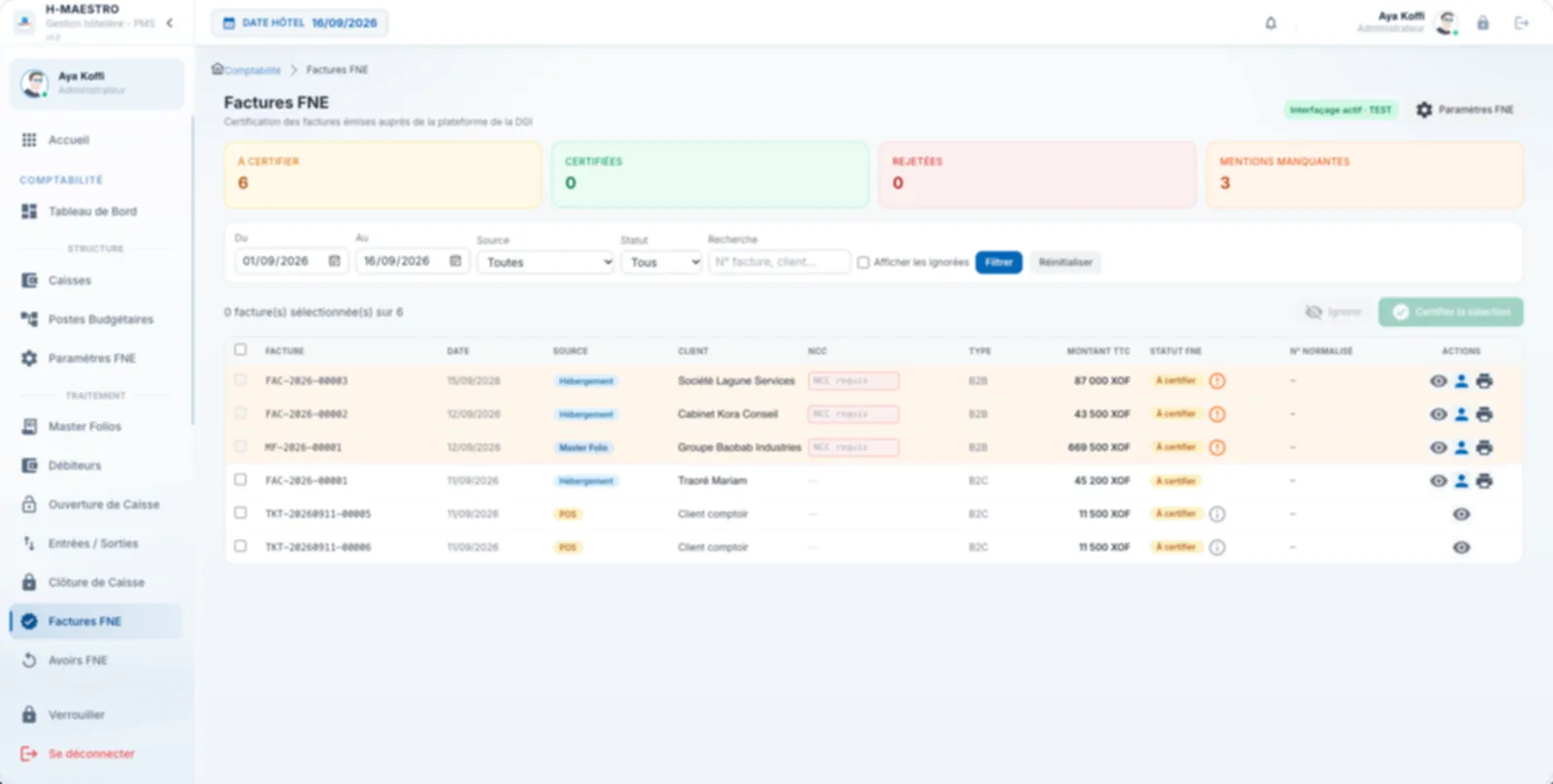Click the Rejetées summary card
Image resolution: width=1553 pixels, height=784 pixels.
point(1038,175)
